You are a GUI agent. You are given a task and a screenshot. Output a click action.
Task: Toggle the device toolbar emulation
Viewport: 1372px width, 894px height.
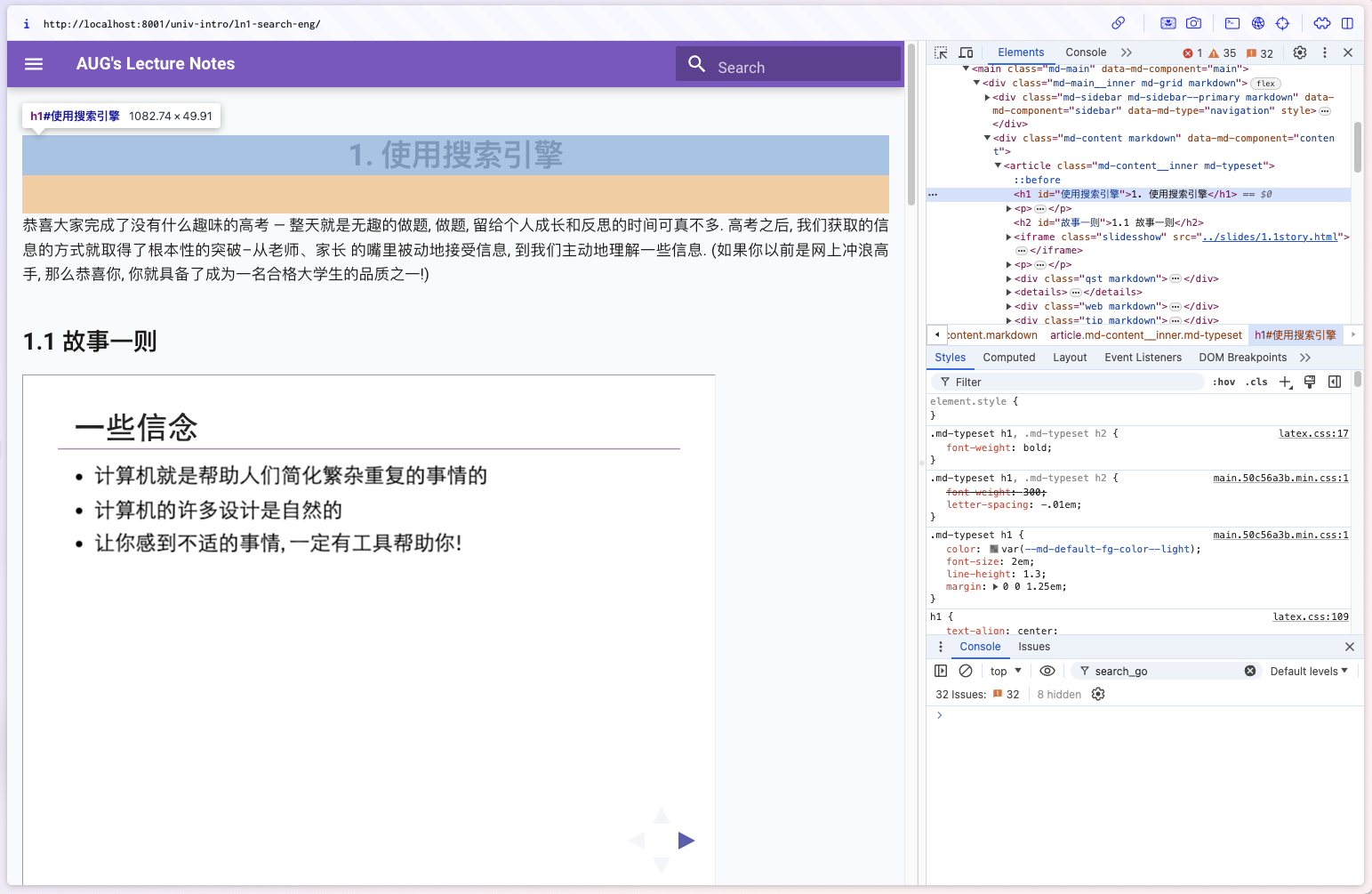coord(966,53)
